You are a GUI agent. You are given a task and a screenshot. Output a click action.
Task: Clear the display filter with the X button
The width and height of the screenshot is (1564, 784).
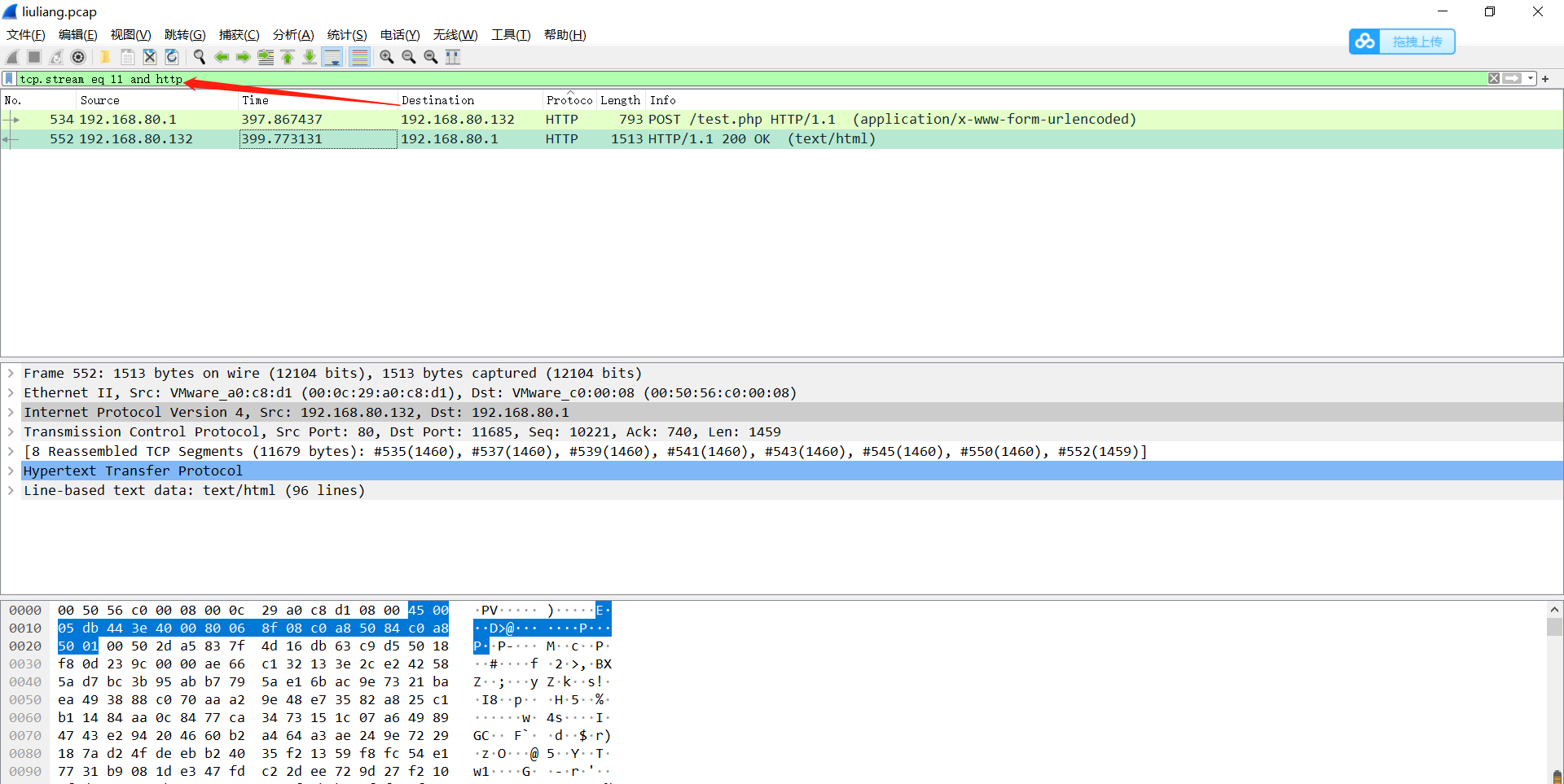[x=1493, y=78]
